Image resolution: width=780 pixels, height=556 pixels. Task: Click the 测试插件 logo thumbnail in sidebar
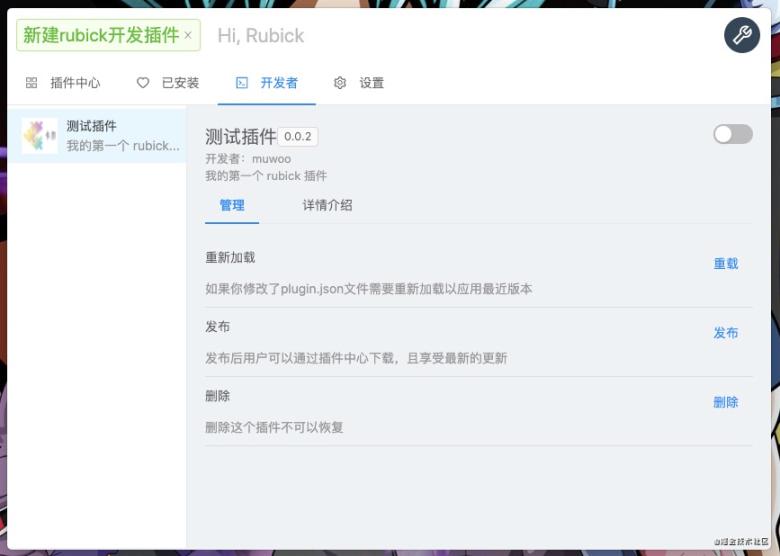tap(40, 135)
